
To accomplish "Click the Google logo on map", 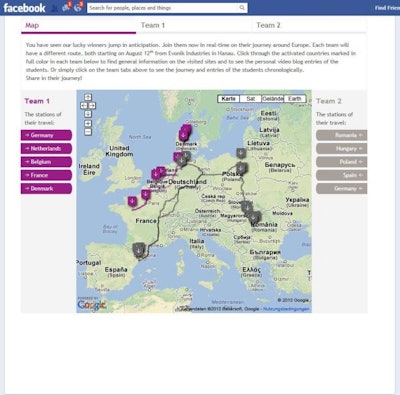I will tap(92, 305).
